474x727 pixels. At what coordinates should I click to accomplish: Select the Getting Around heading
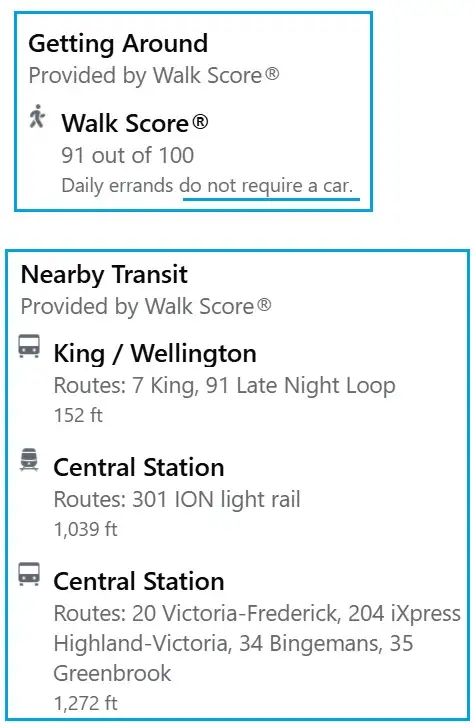(118, 44)
